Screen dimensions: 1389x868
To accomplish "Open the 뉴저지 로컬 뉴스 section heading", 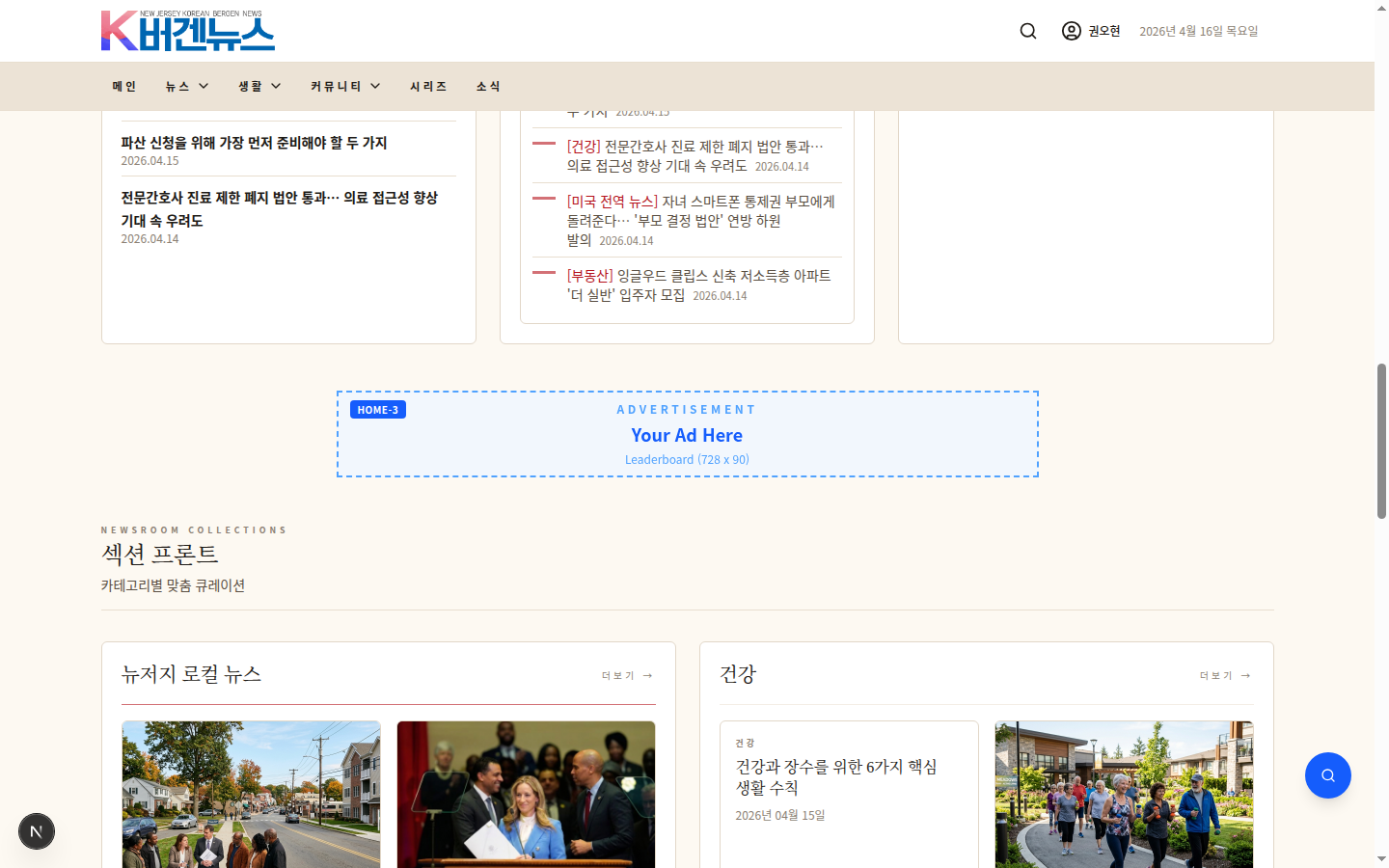I will click(x=191, y=674).
